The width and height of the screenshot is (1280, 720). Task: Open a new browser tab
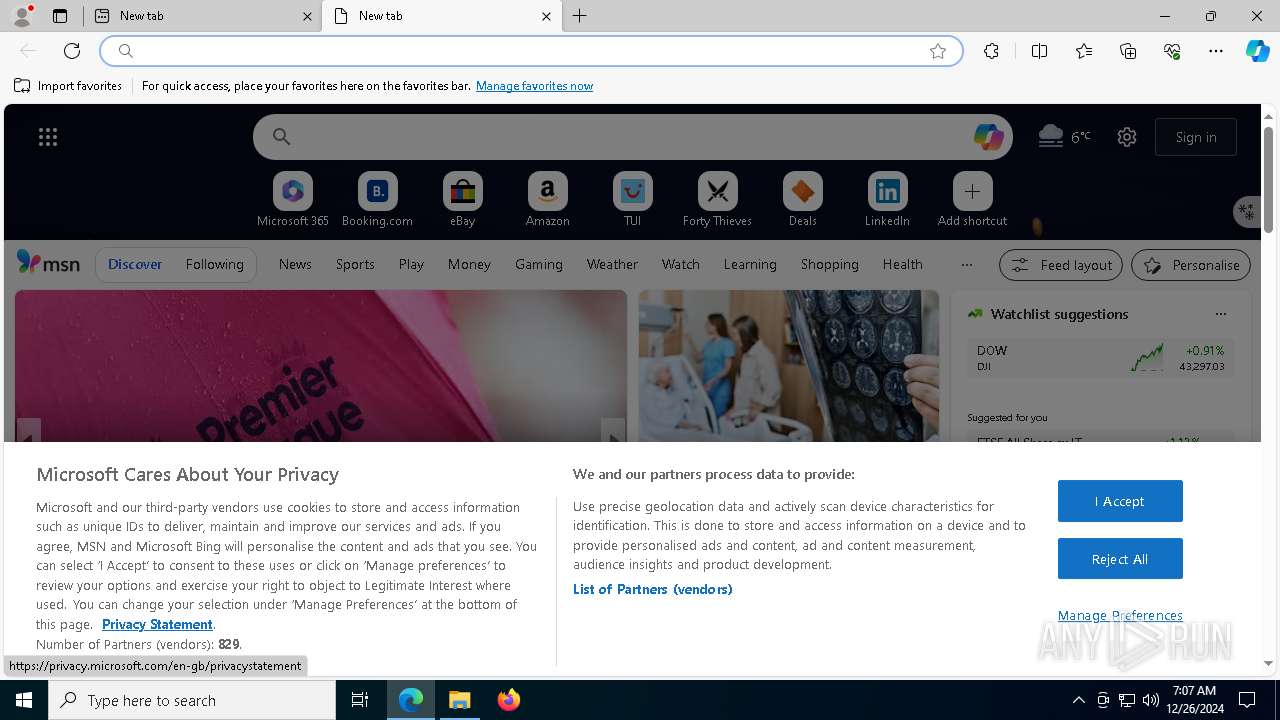click(579, 16)
